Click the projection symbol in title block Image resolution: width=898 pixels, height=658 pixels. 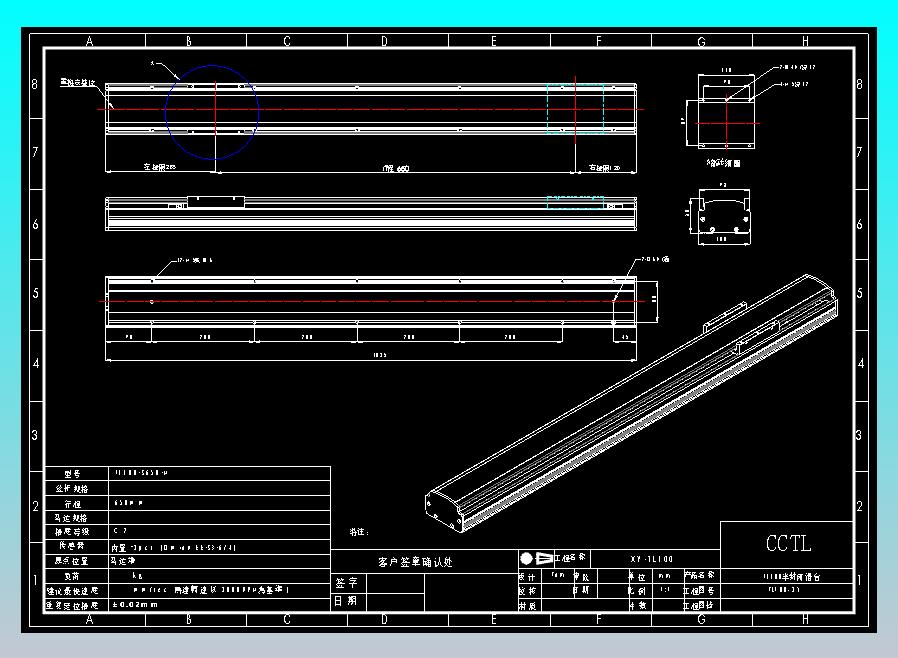tap(536, 558)
